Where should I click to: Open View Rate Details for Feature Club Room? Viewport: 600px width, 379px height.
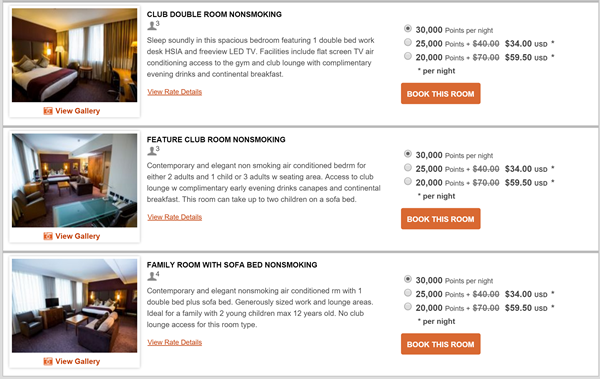point(174,217)
